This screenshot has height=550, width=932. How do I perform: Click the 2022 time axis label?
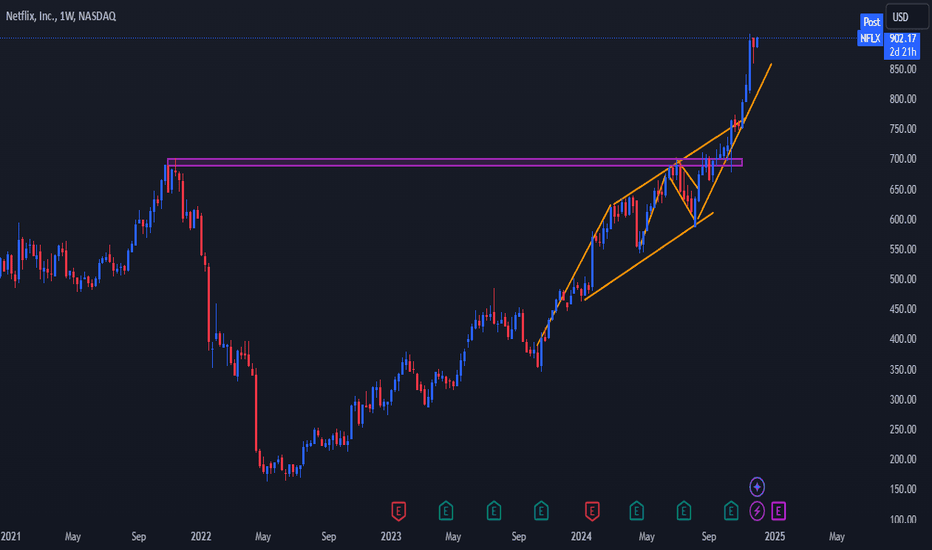coord(201,536)
